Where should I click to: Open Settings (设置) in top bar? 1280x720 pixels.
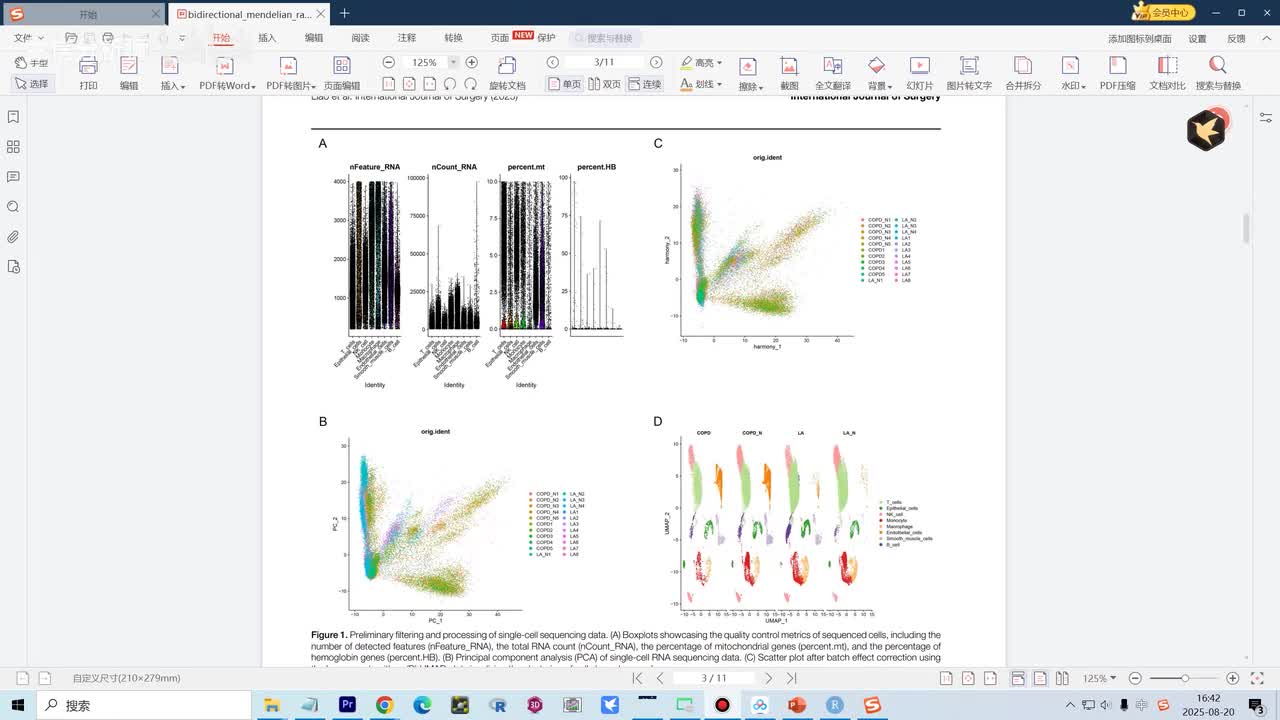tap(1197, 39)
